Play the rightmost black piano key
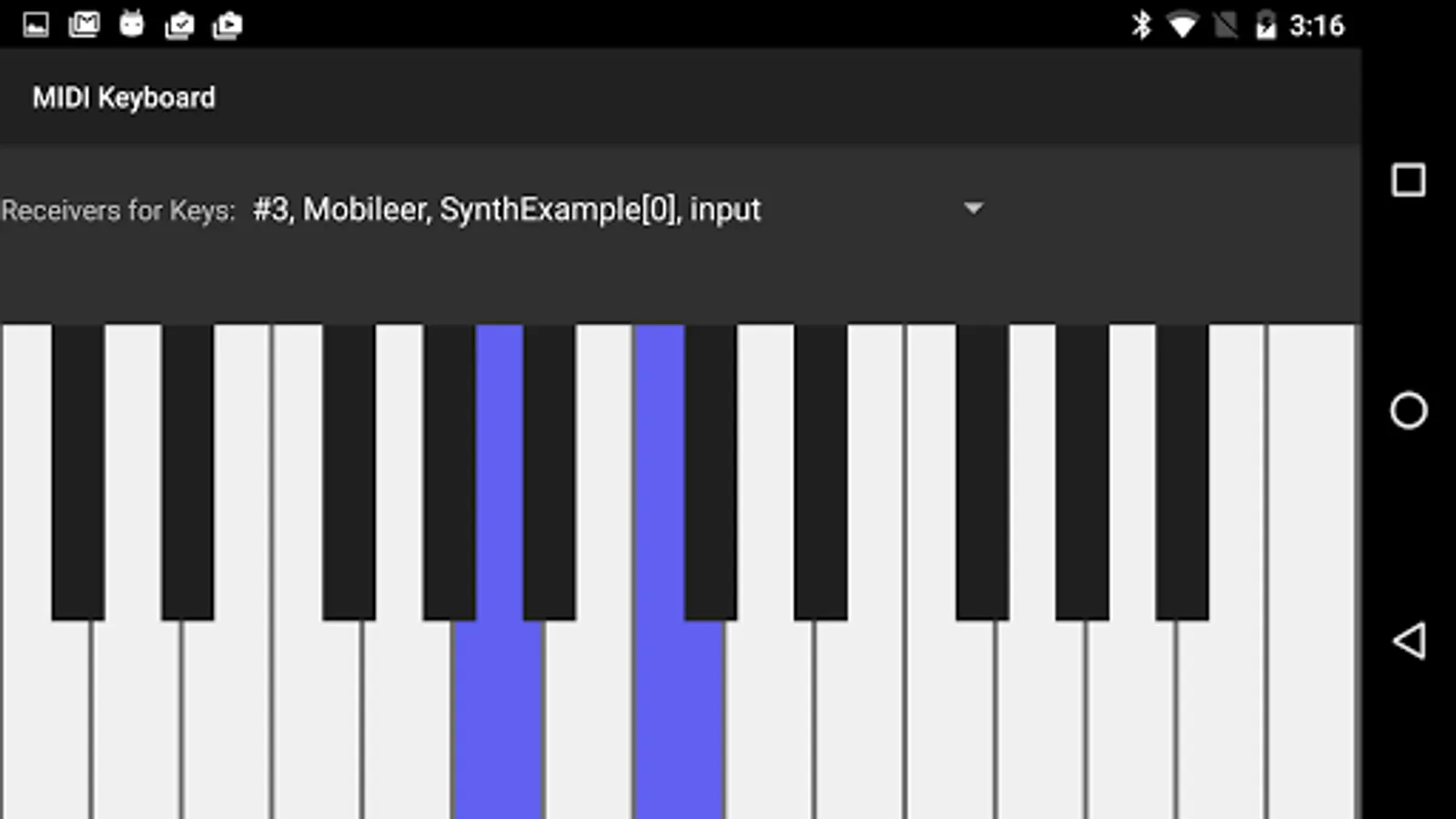Image resolution: width=1456 pixels, height=819 pixels. click(1182, 473)
